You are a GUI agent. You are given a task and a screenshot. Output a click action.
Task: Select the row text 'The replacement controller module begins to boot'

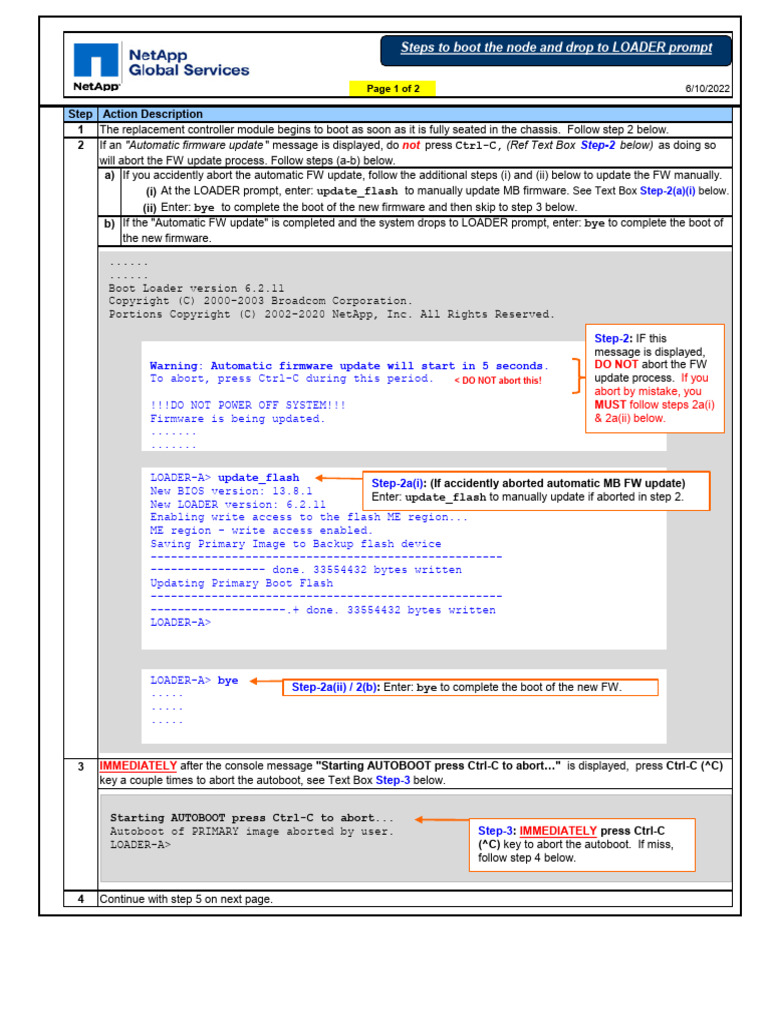point(384,130)
